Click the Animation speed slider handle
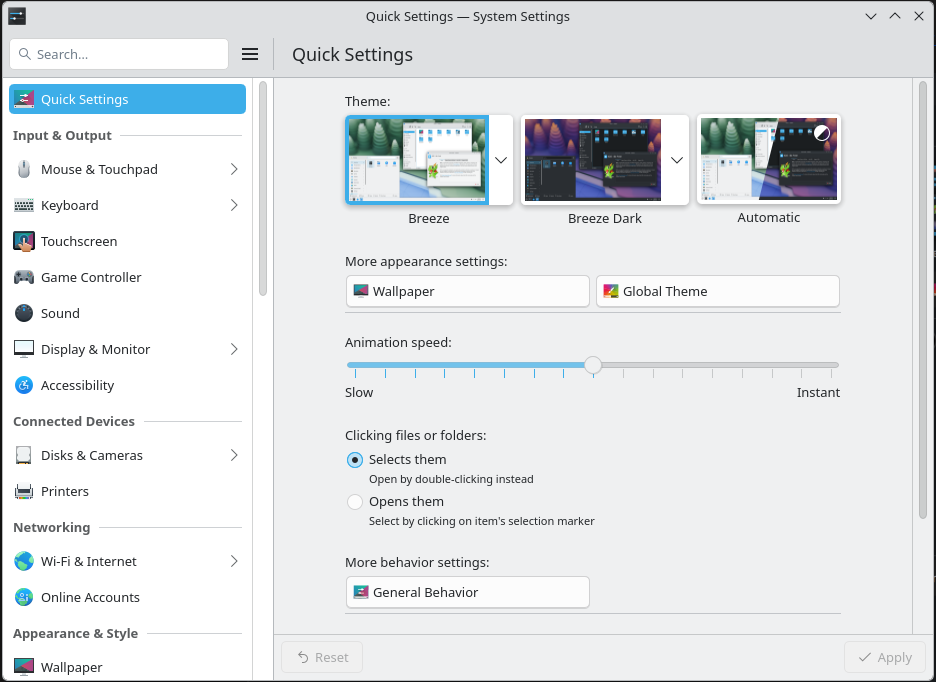Image resolution: width=936 pixels, height=682 pixels. (593, 365)
